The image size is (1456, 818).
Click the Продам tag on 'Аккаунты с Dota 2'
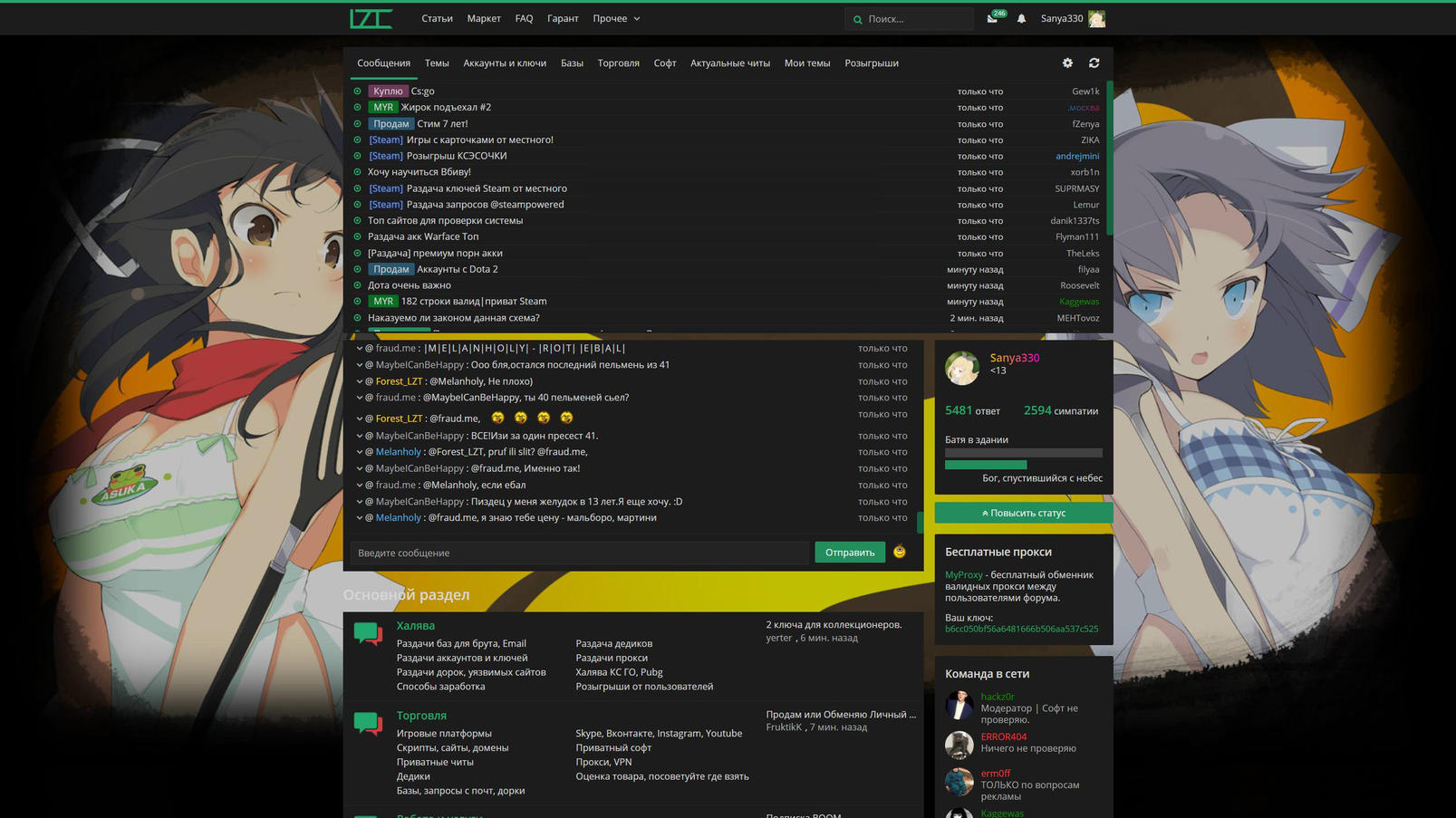pos(391,269)
